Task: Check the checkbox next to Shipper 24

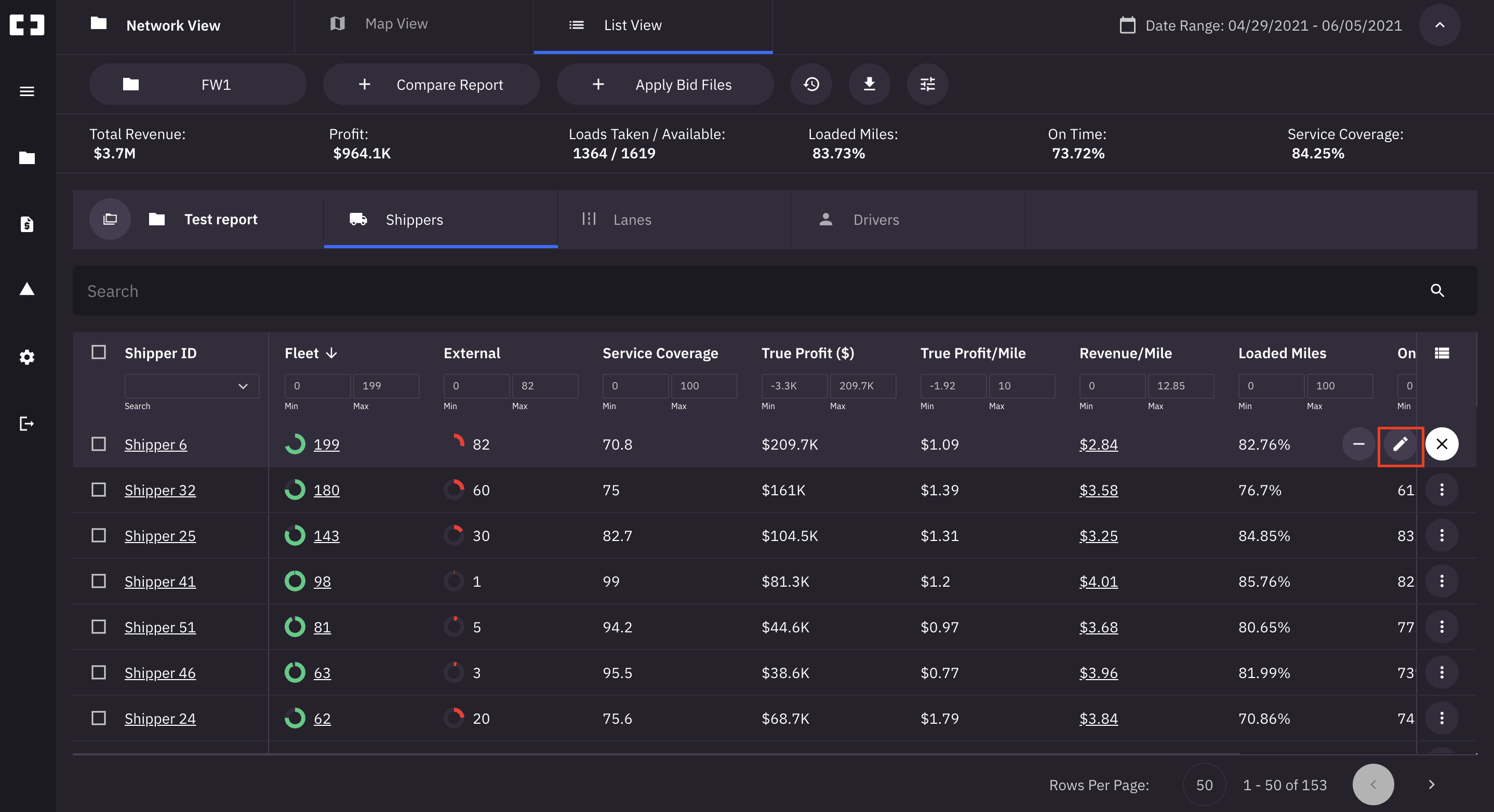Action: (98, 719)
